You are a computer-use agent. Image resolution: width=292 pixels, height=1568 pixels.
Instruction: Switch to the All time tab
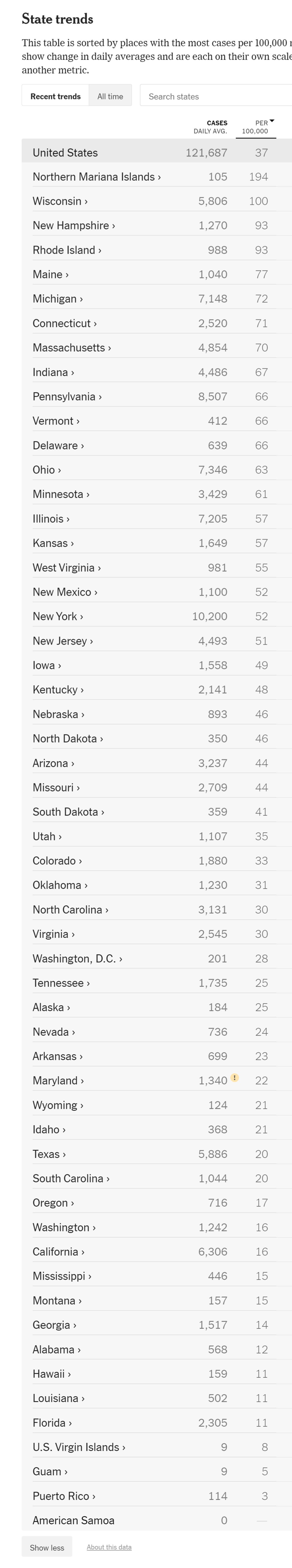110,96
